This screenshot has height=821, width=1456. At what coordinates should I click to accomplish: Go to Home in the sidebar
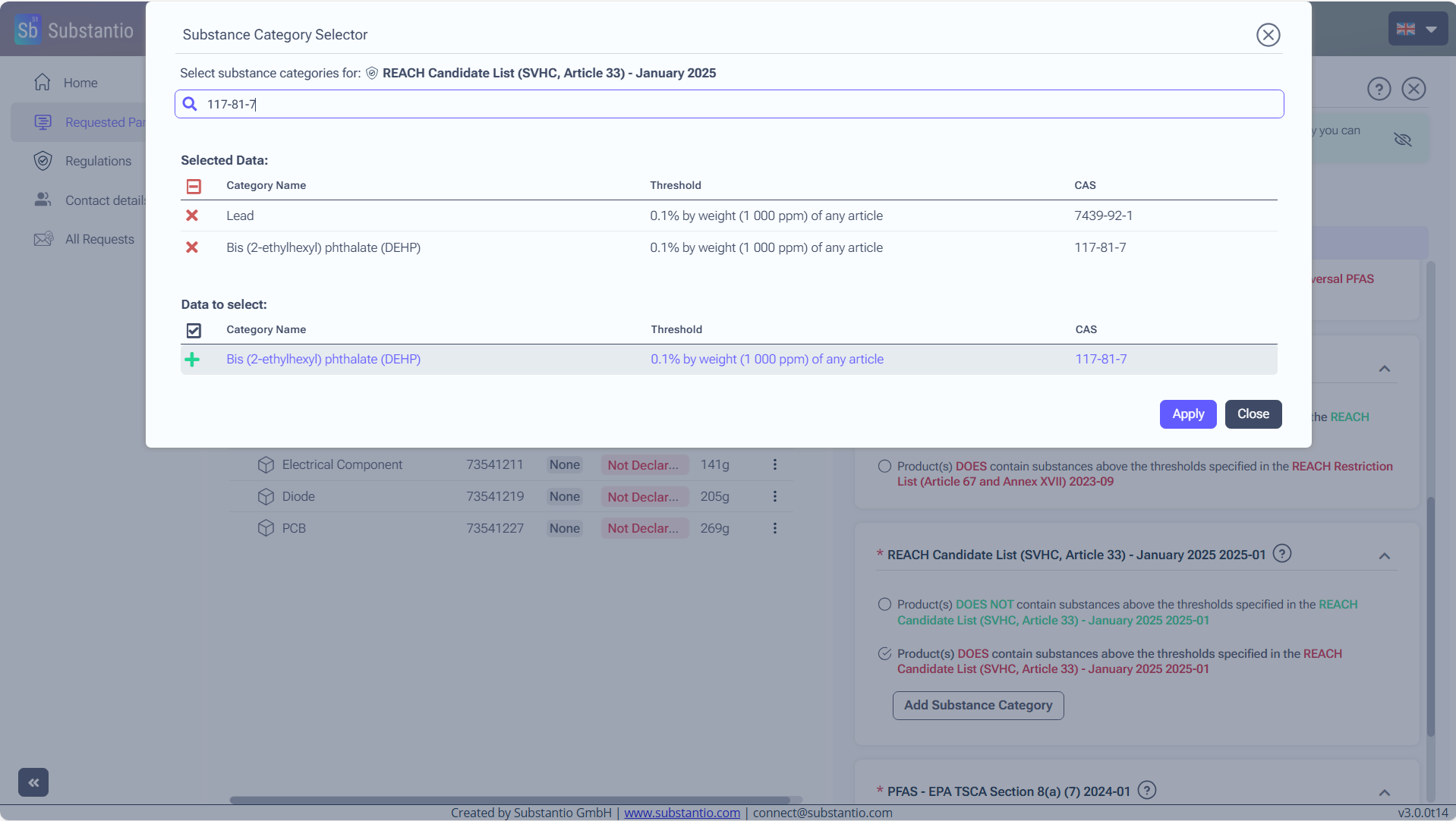[80, 83]
